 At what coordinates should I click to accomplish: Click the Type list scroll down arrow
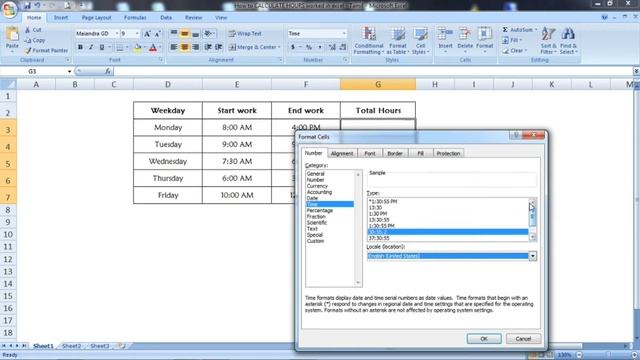coord(533,237)
